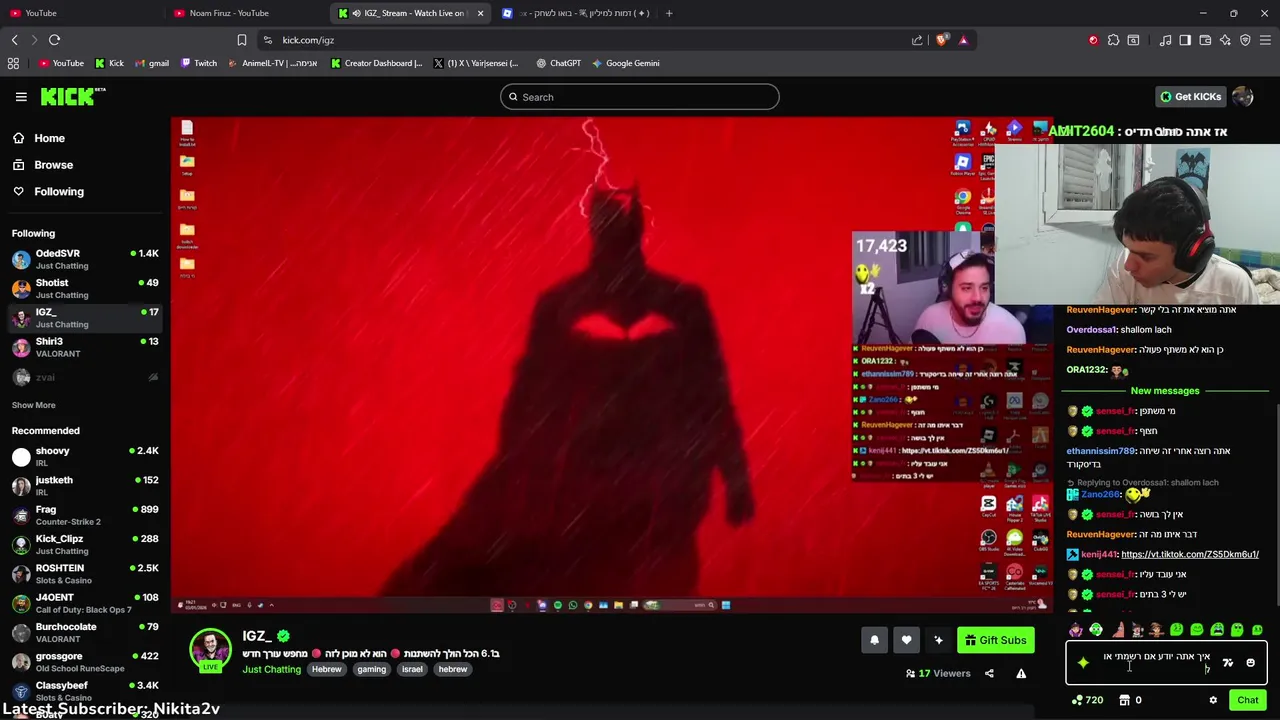1280x720 pixels.
Task: Open ROSHTEIN Slots & Casino channel
Action: click(85, 573)
